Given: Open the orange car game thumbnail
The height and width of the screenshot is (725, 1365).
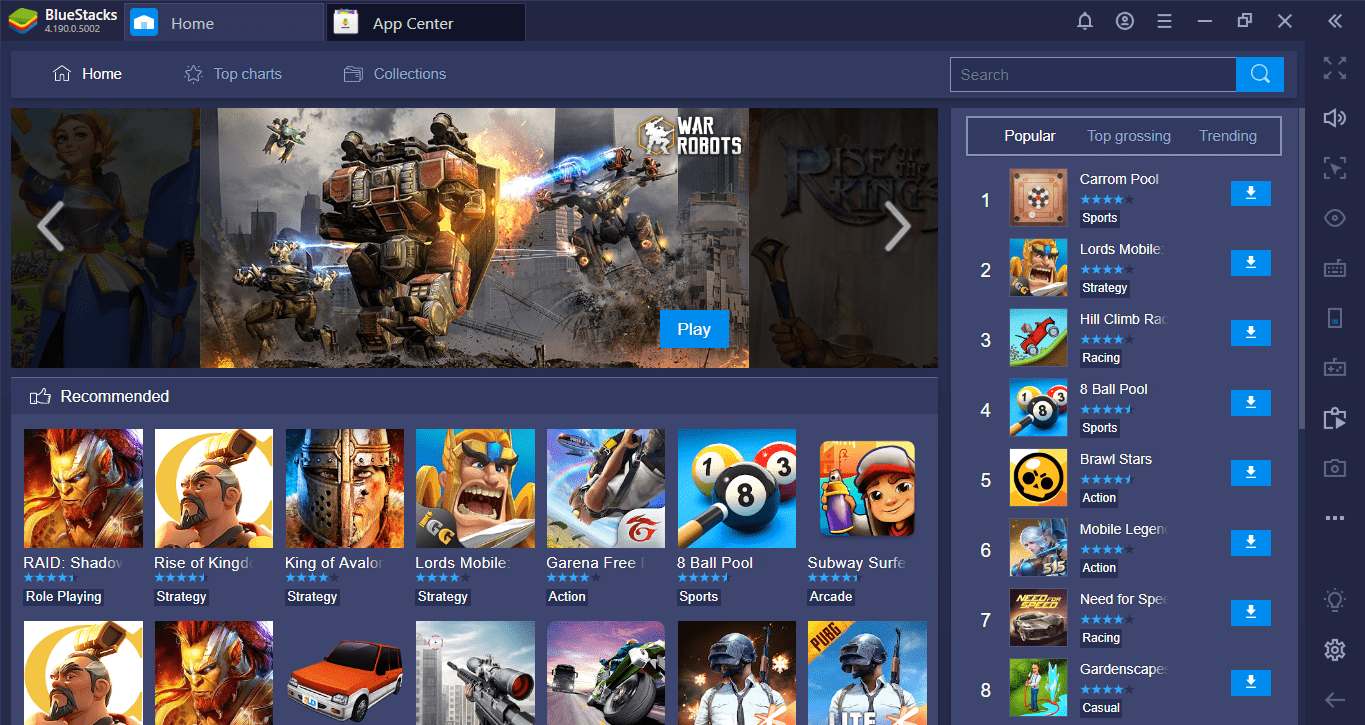Looking at the screenshot, I should point(345,673).
